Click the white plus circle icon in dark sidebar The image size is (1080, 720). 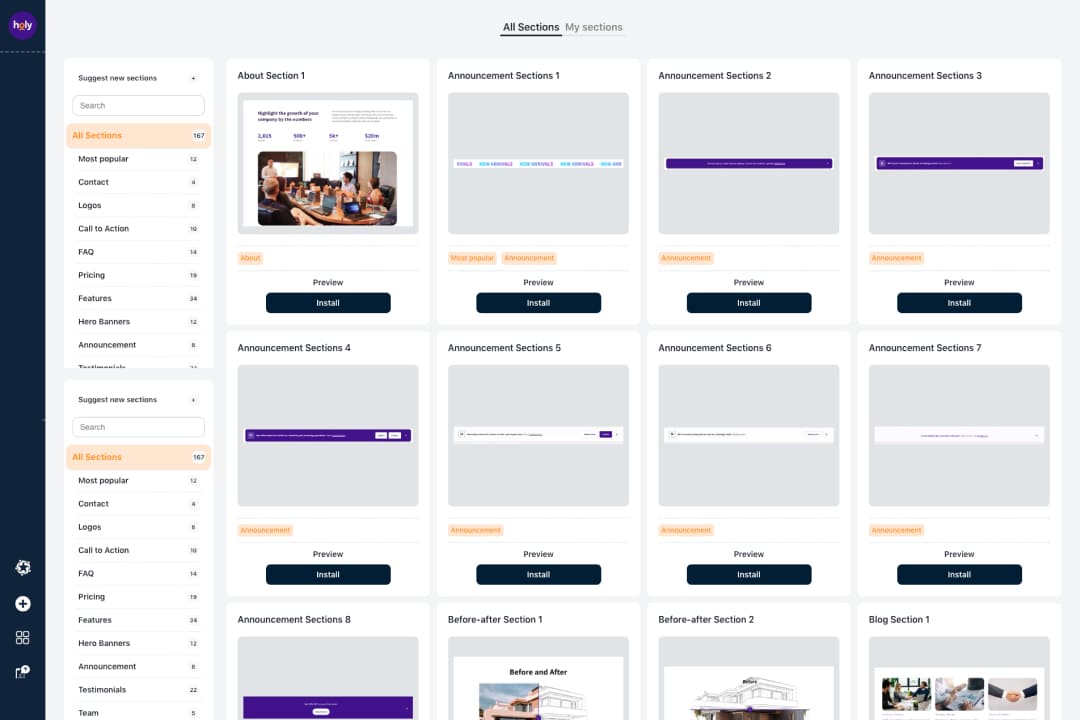pos(23,604)
